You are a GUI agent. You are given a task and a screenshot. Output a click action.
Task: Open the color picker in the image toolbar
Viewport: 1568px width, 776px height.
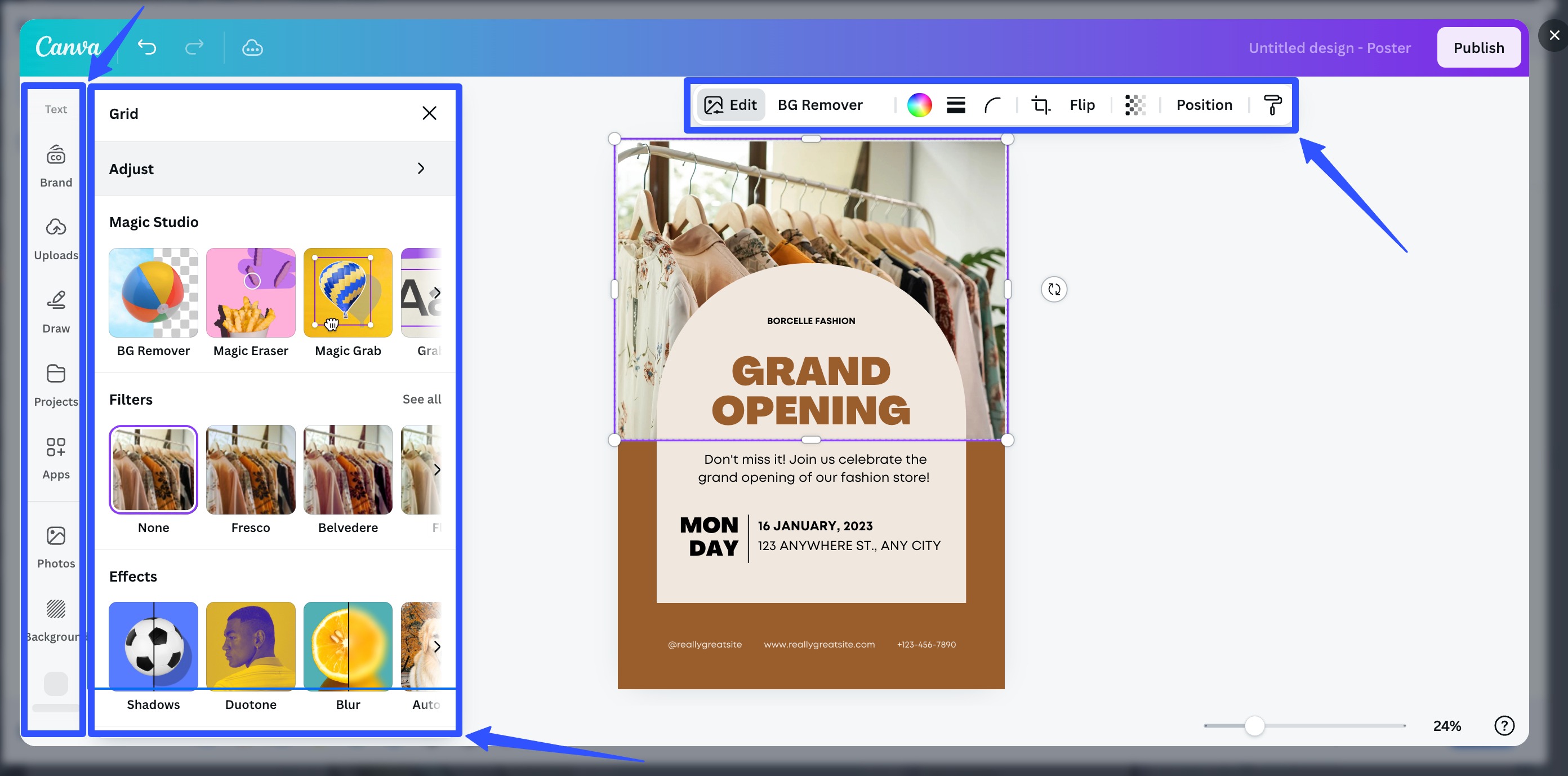(x=920, y=105)
